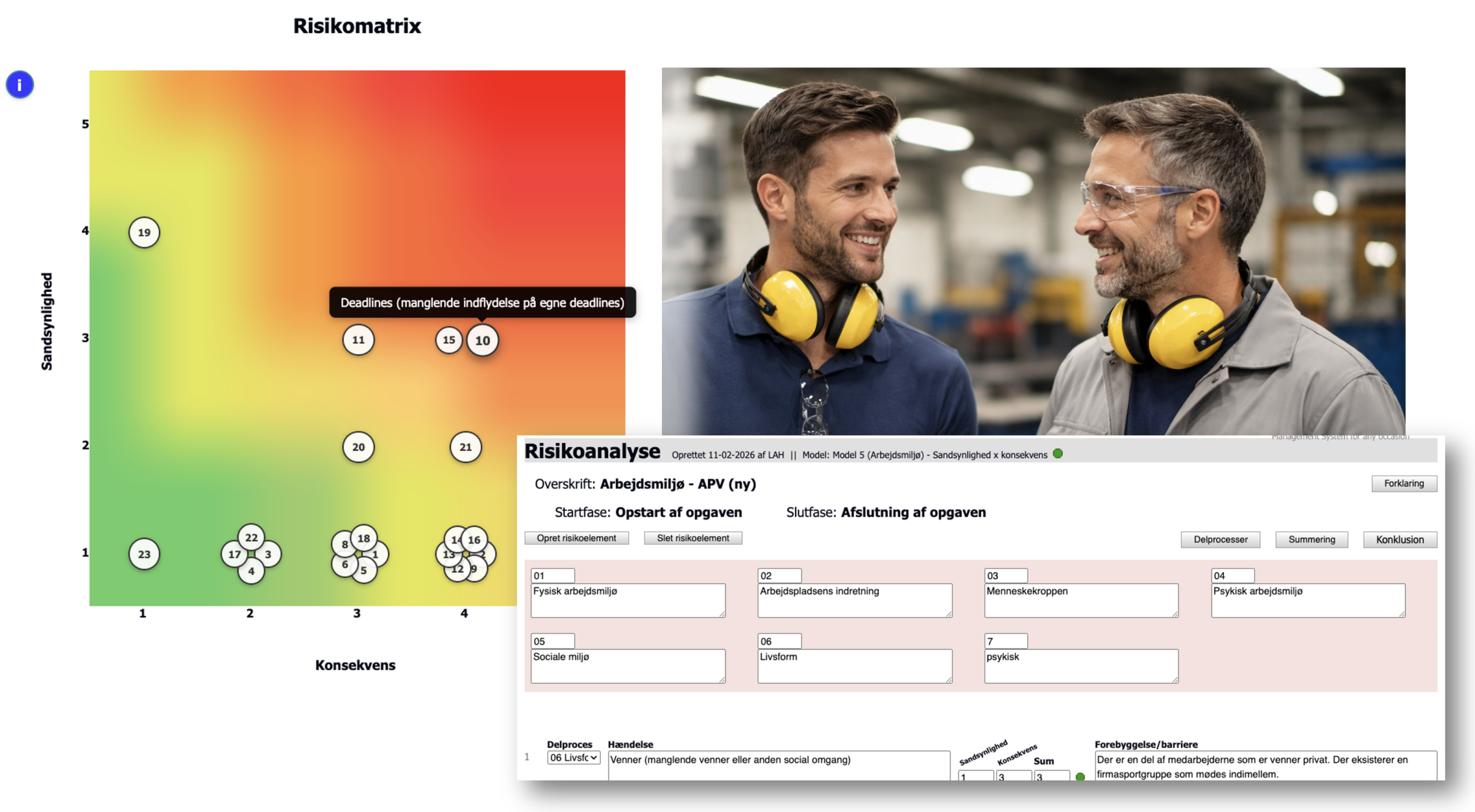Click the Fysisk arbejdsmiljø text field
The image size is (1475, 812).
click(627, 600)
